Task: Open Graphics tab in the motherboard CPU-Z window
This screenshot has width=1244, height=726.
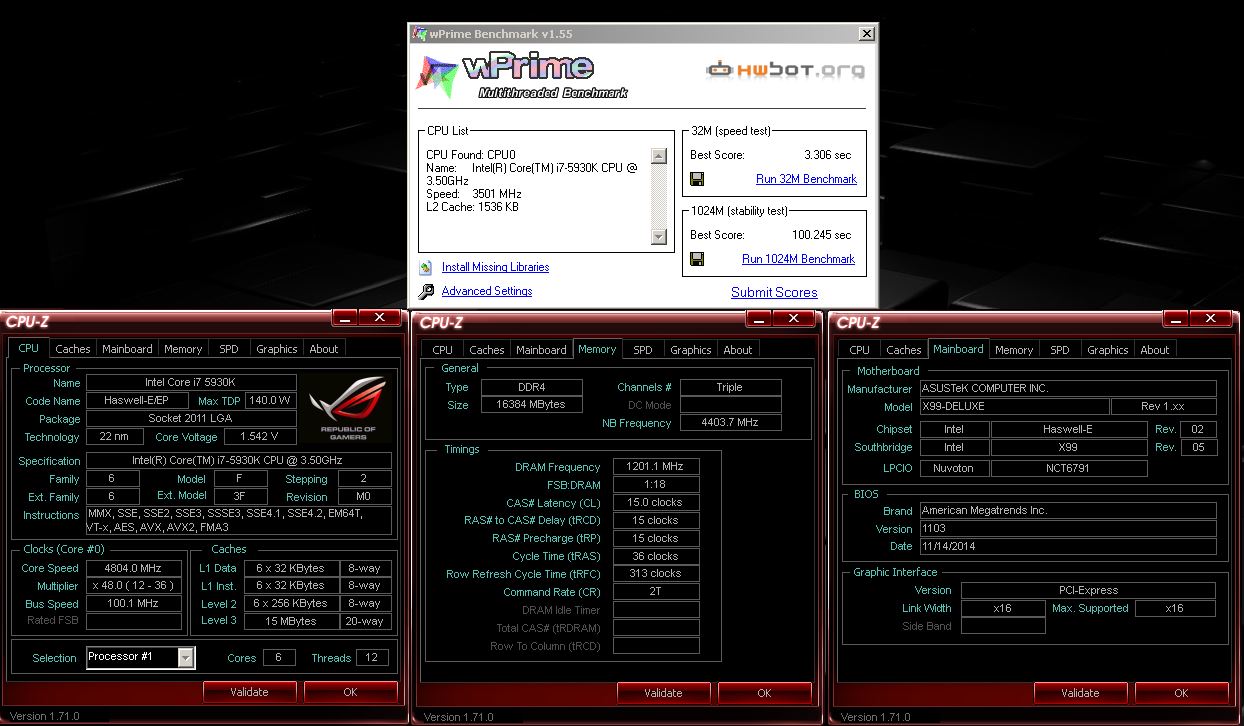Action: pyautogui.click(x=1107, y=350)
